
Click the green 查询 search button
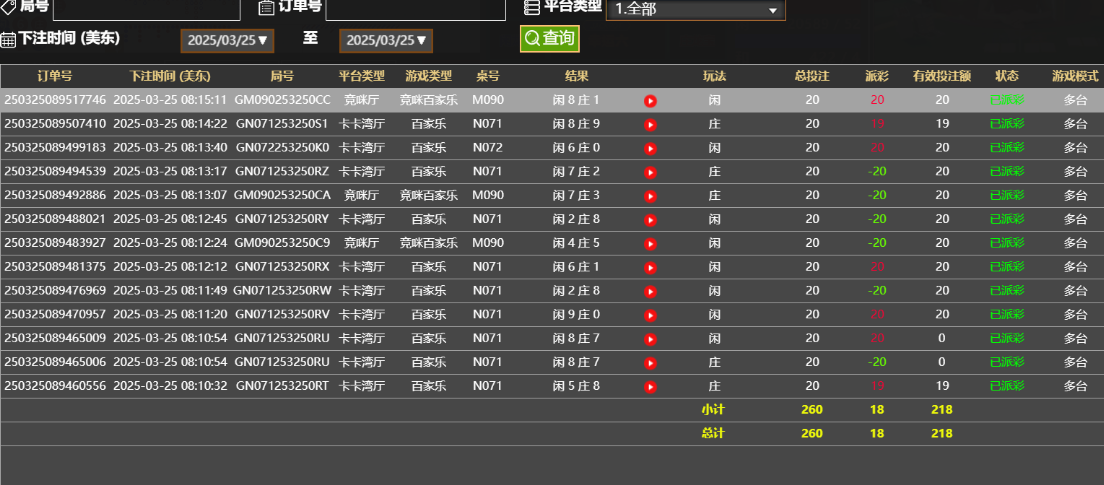tap(549, 39)
